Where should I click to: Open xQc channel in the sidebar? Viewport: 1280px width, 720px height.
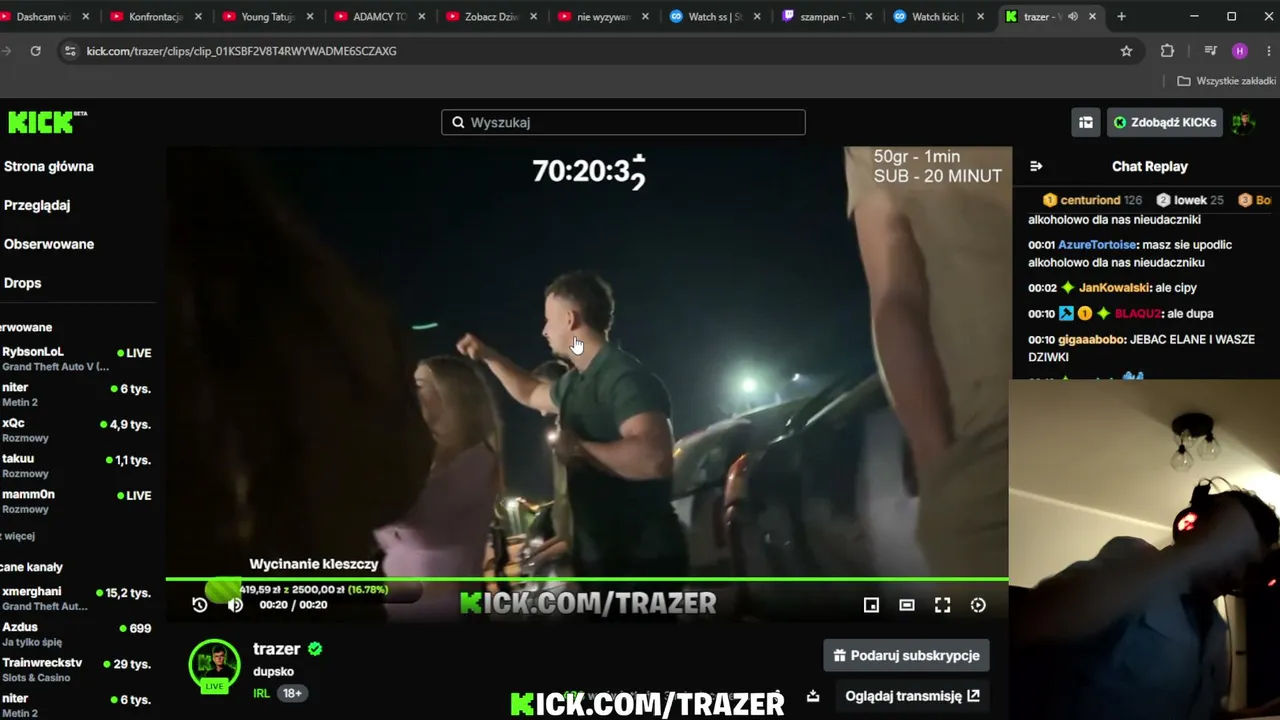click(x=77, y=430)
